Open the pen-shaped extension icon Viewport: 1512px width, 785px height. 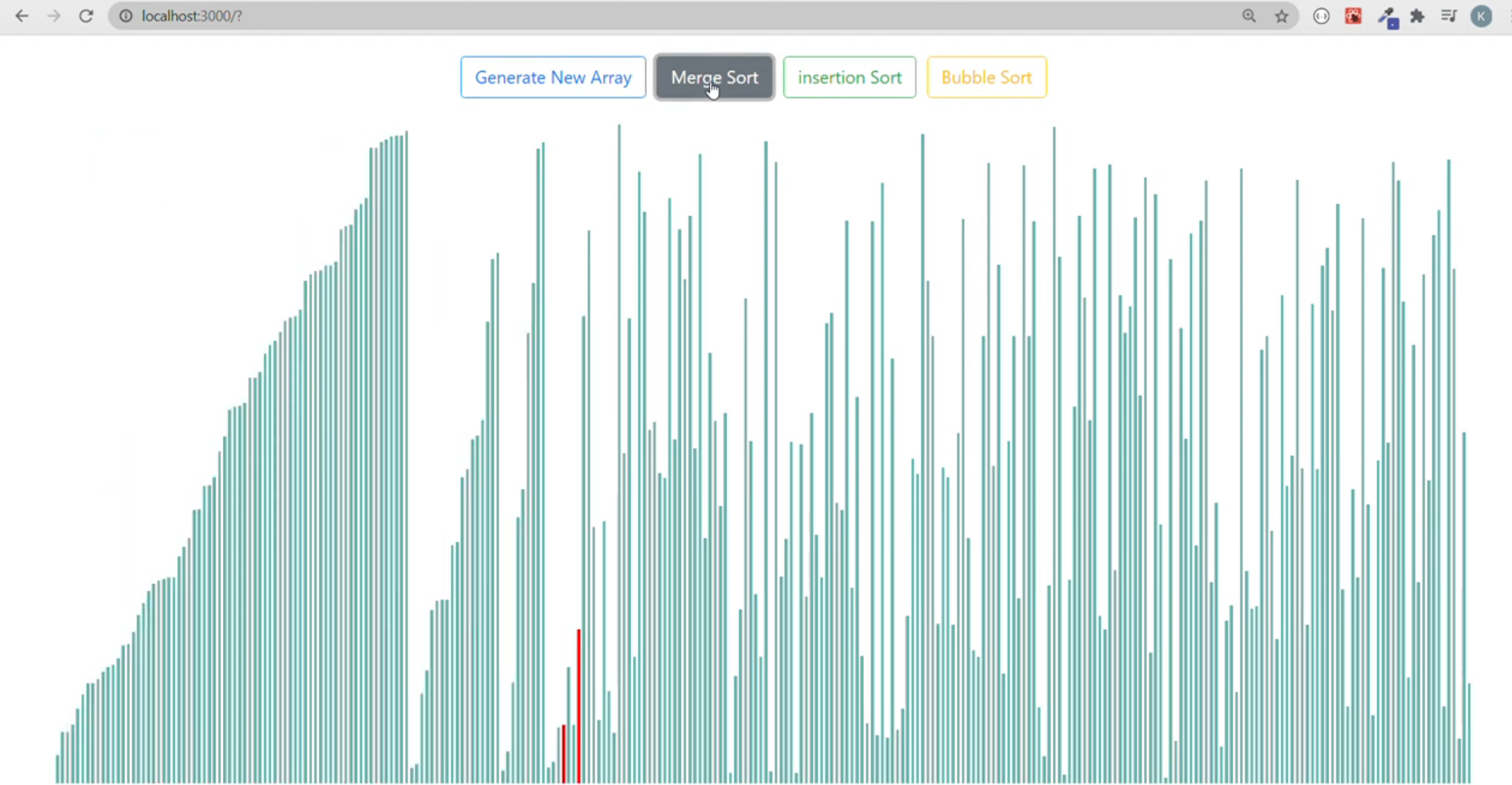1387,18
